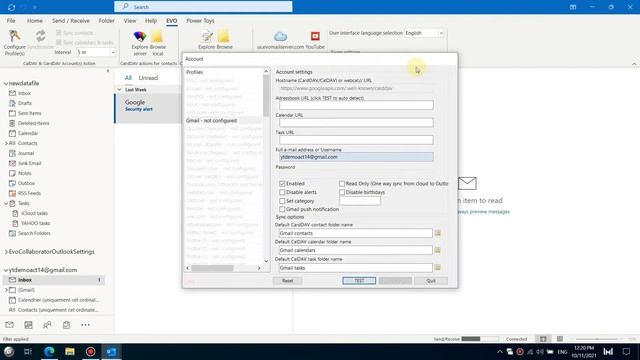Switch to normal view in status bar

543,339
